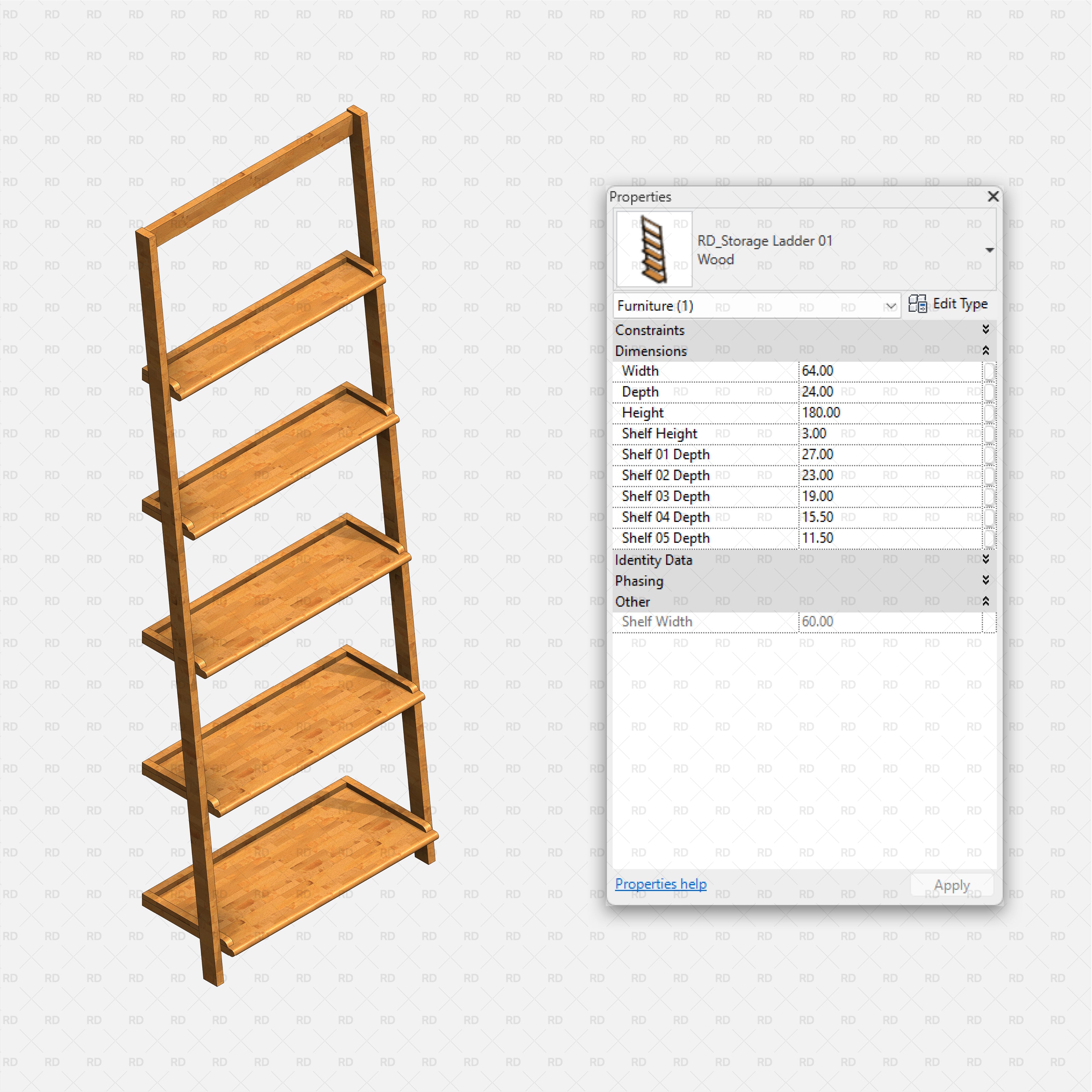This screenshot has width=1092, height=1092.
Task: Close the Properties palette
Action: click(x=993, y=197)
